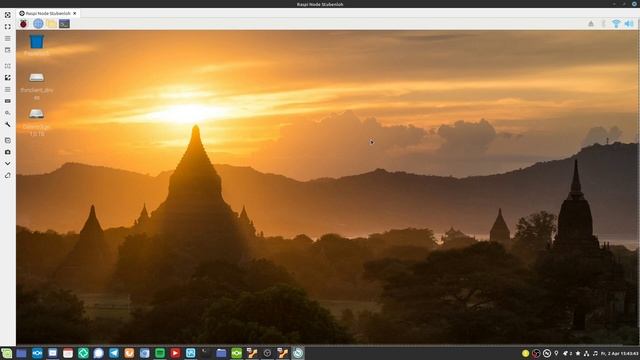Image resolution: width=640 pixels, height=360 pixels.
Task: Select the wastebasket icon on remote desktop
Action: click(x=36, y=41)
